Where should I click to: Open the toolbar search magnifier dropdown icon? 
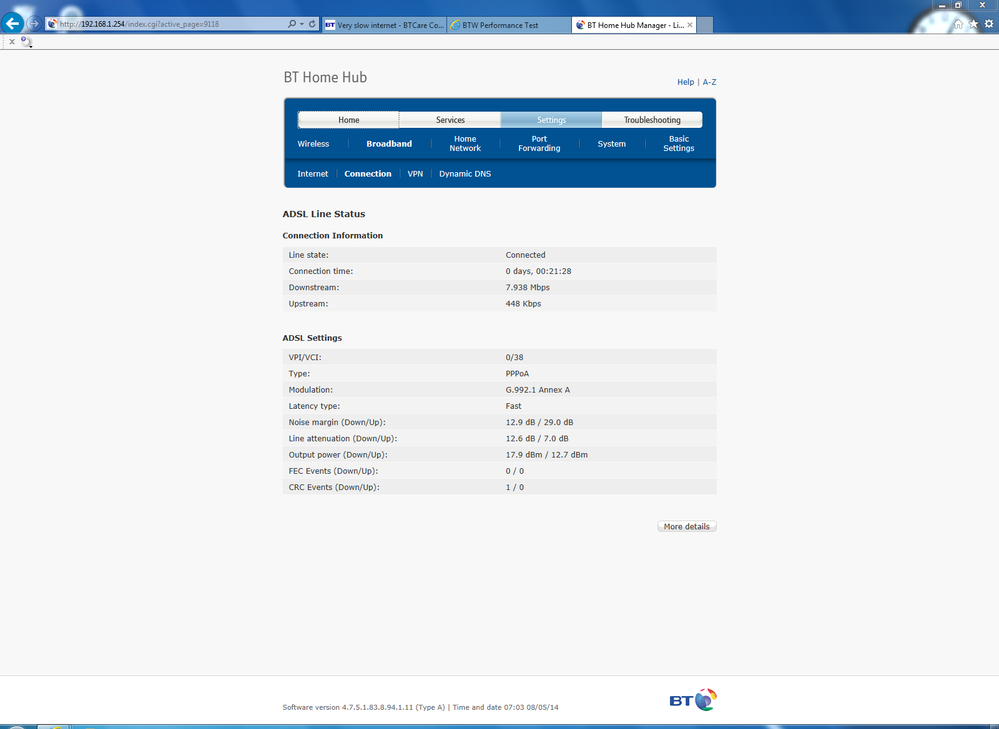[26, 42]
